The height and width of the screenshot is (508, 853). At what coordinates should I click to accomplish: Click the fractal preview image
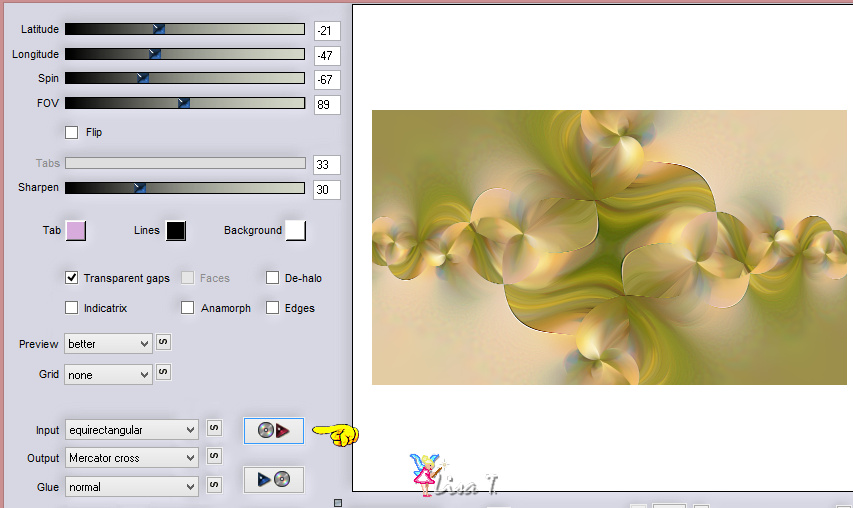609,247
